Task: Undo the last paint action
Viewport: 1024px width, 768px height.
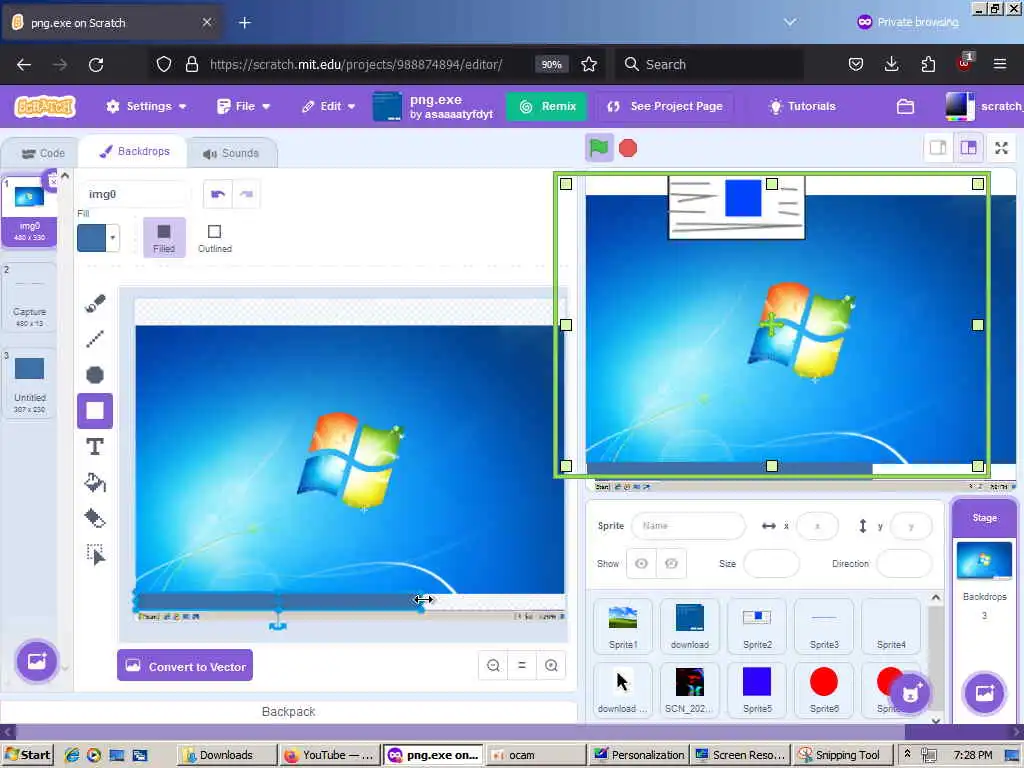Action: pos(217,194)
